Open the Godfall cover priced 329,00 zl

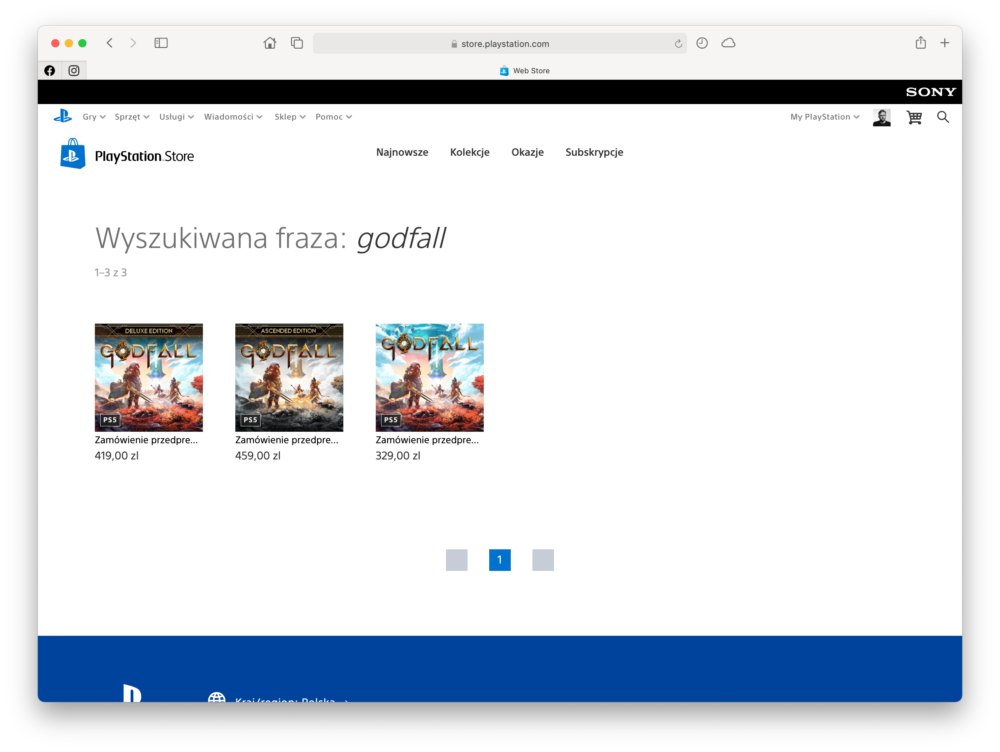[x=429, y=377]
